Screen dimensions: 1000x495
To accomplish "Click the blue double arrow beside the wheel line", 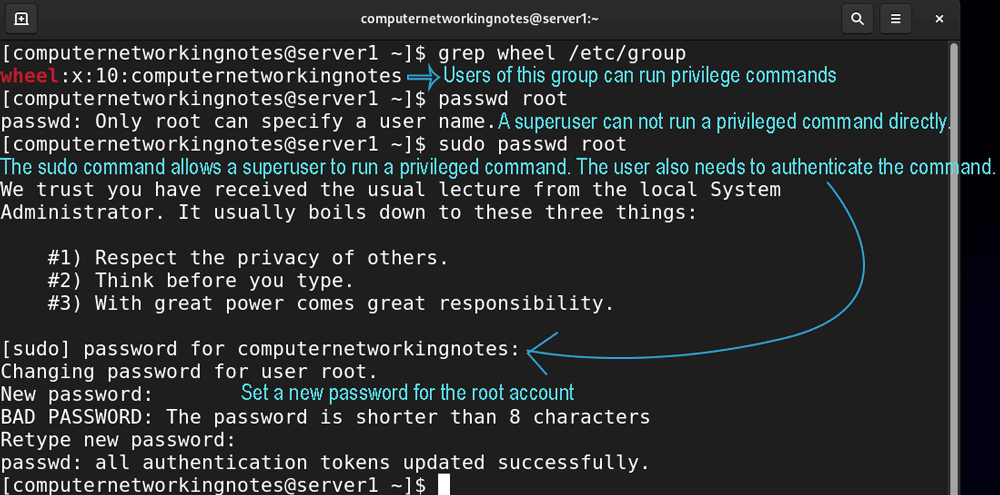I will [423, 77].
